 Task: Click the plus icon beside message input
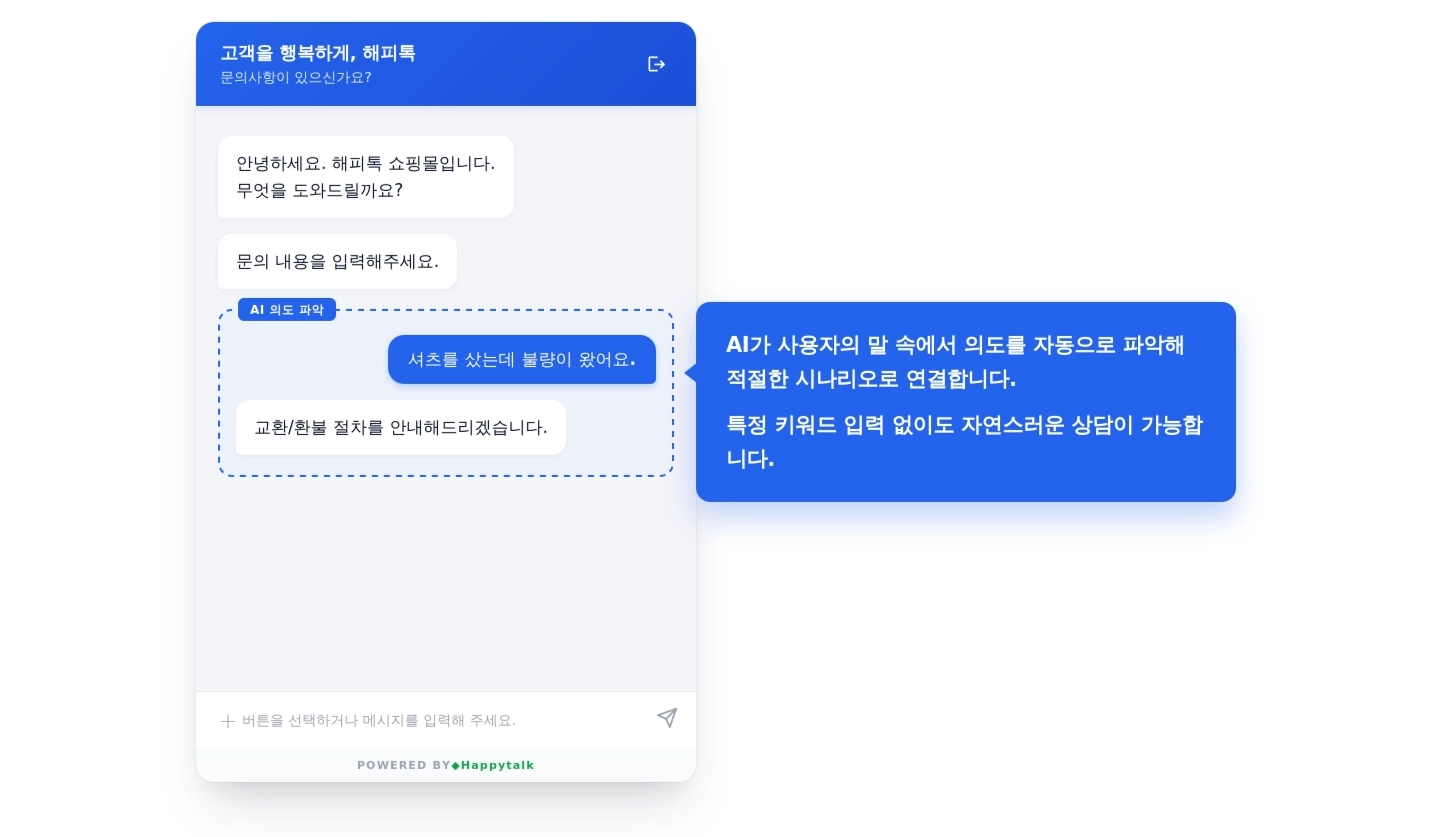(228, 721)
